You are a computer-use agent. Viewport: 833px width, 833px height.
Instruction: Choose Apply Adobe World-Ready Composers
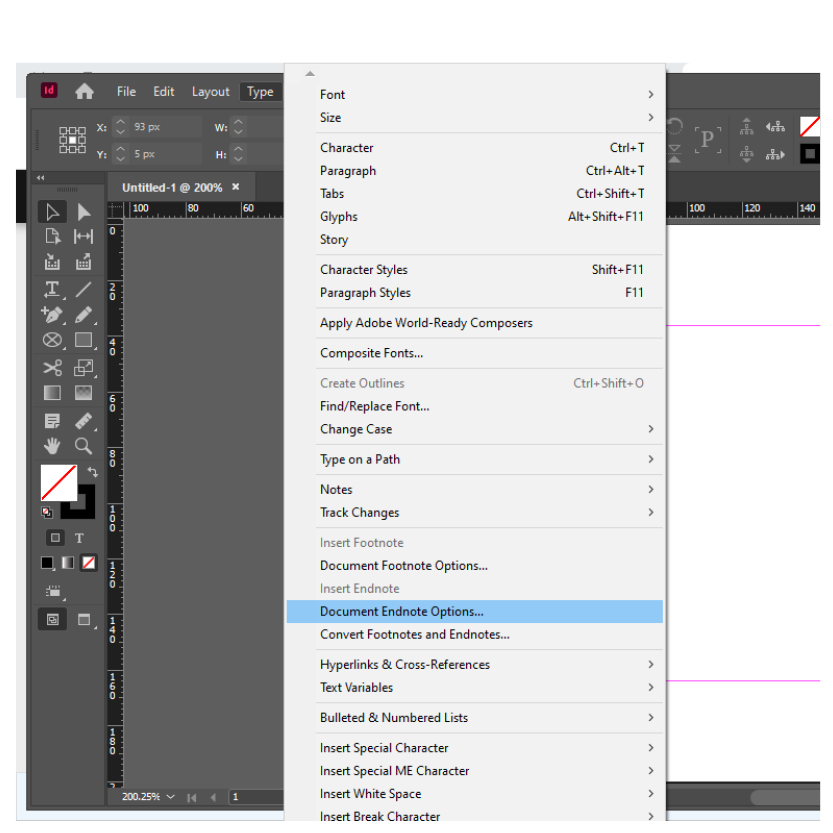tap(474, 323)
